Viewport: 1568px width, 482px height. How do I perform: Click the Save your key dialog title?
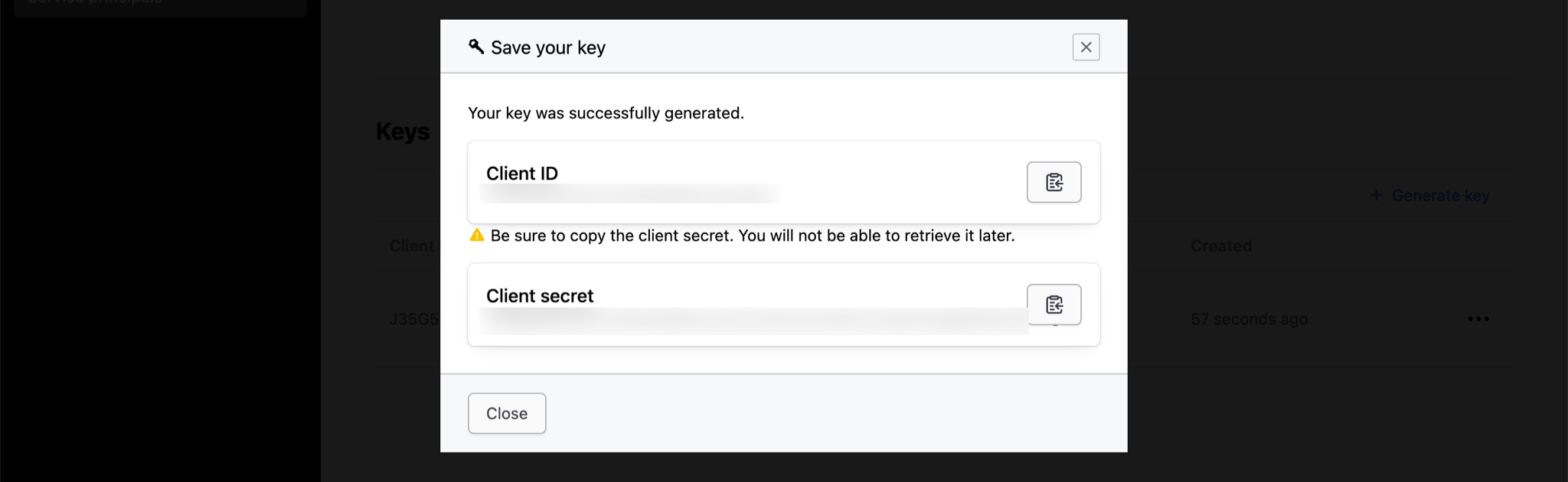coord(548,47)
